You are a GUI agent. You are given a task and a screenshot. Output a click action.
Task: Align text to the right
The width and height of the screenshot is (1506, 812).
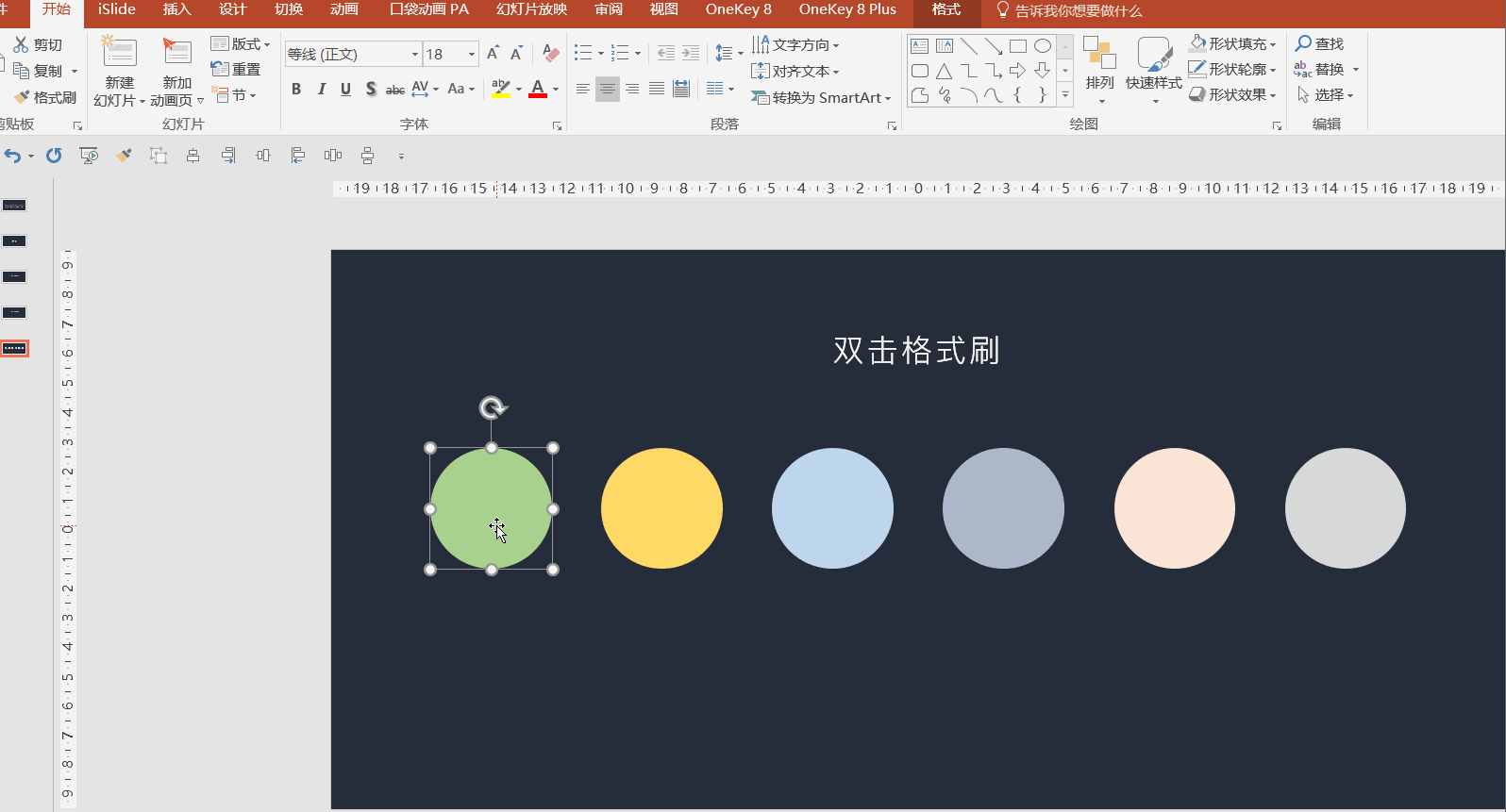click(632, 89)
